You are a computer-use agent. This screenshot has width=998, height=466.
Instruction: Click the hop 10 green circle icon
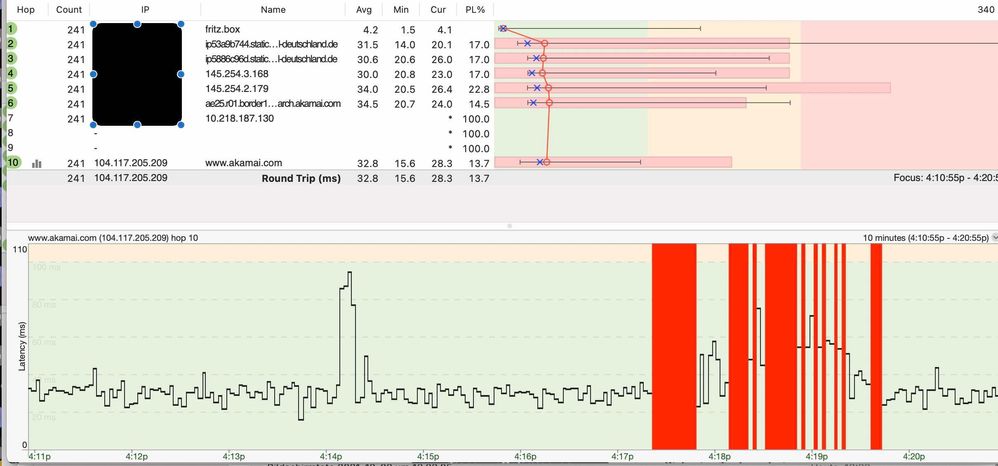coord(13,162)
